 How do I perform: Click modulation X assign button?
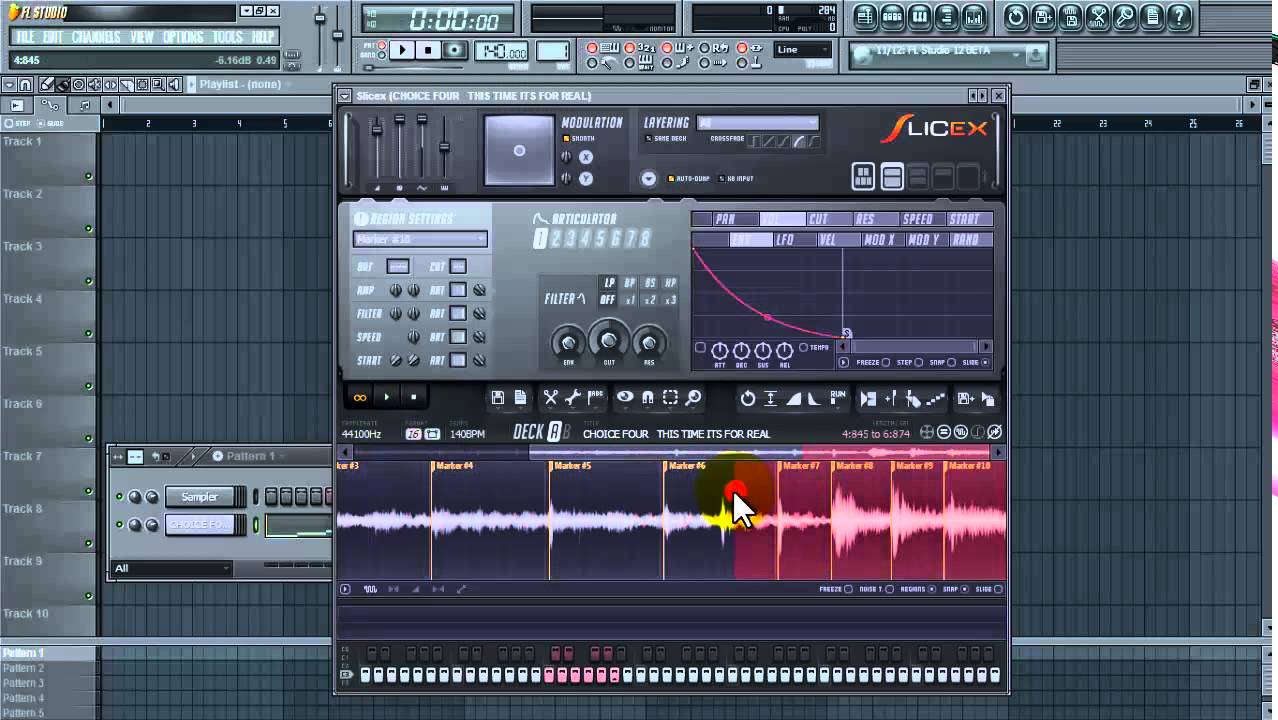coord(586,157)
